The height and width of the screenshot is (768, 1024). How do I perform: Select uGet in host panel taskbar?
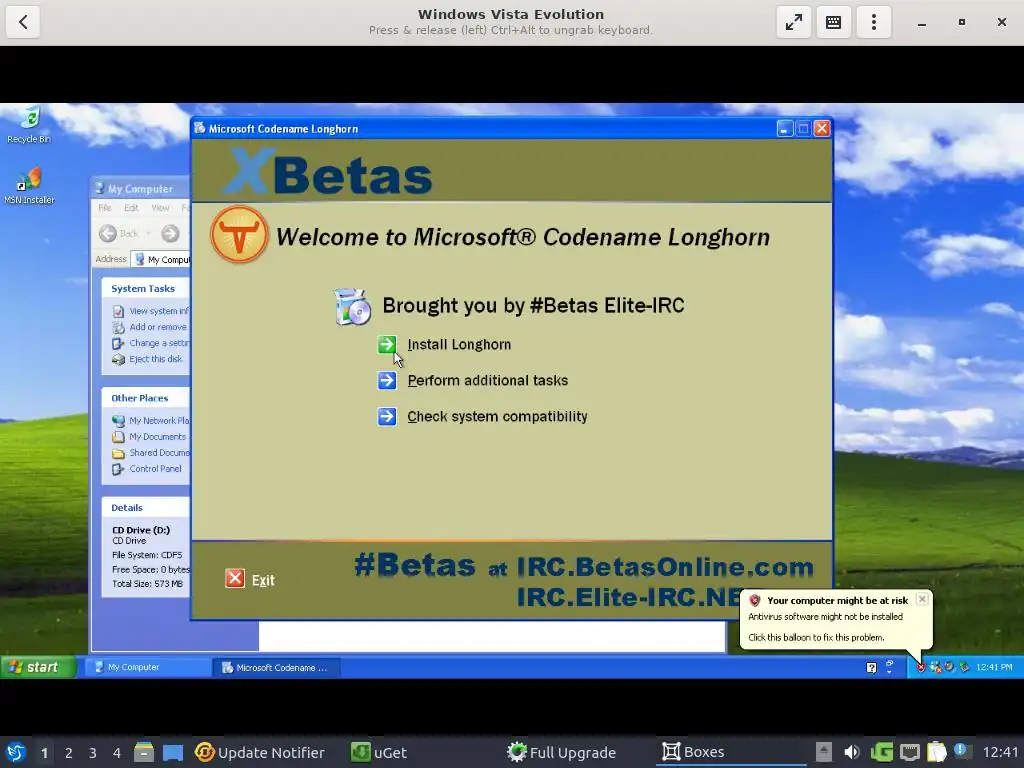pyautogui.click(x=379, y=752)
